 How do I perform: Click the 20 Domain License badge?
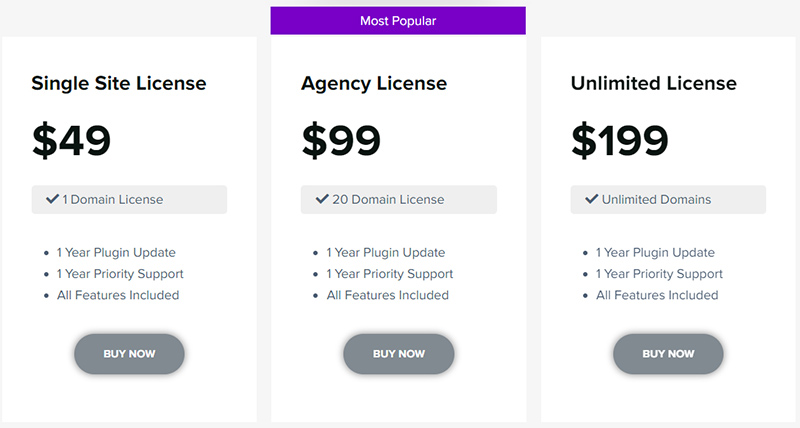pos(399,199)
